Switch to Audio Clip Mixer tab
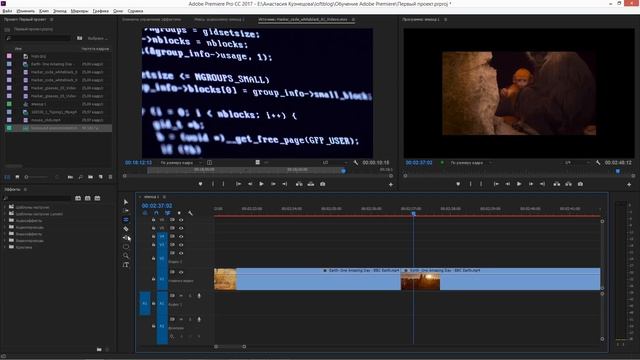 (x=220, y=19)
